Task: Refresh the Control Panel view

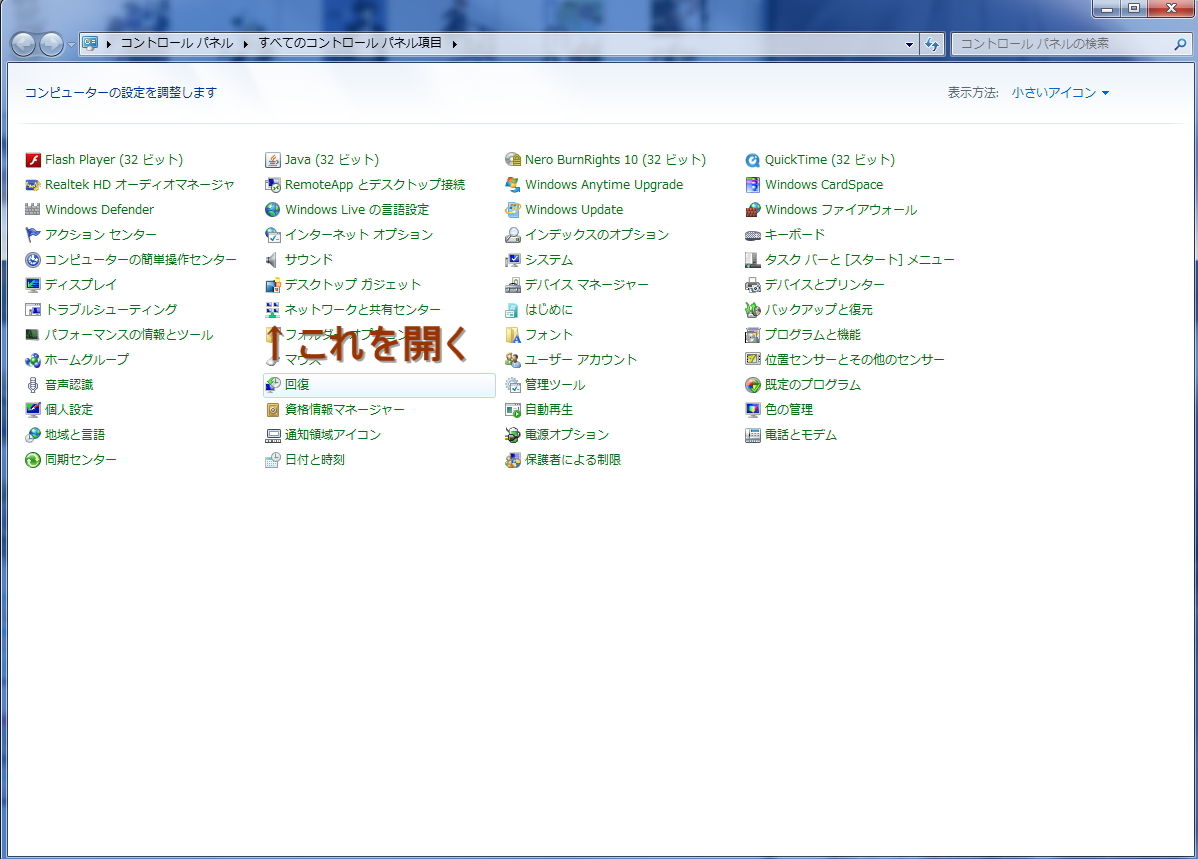Action: 932,44
